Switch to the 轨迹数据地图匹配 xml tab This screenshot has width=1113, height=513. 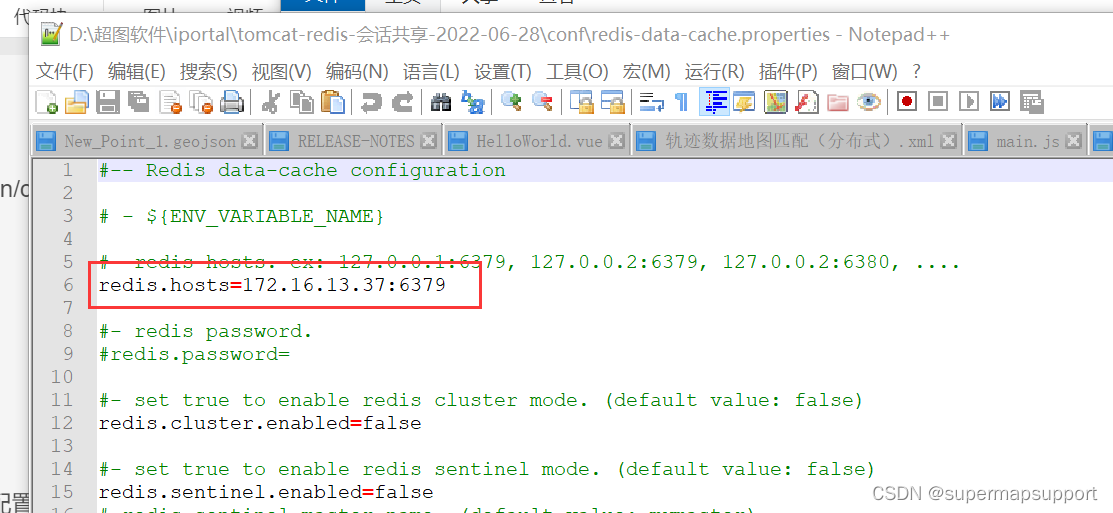(x=796, y=140)
